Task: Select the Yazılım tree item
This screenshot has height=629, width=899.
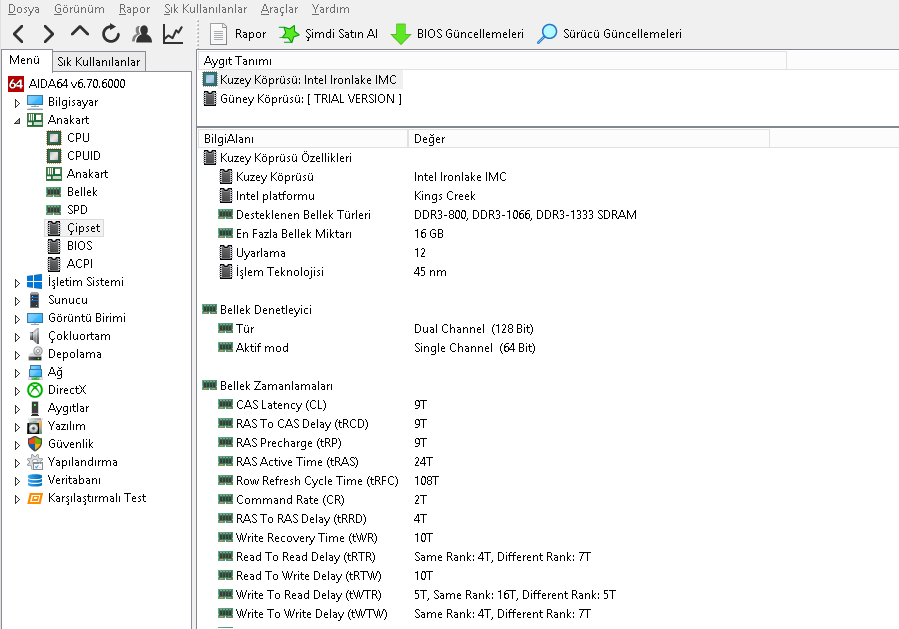Action: point(67,426)
